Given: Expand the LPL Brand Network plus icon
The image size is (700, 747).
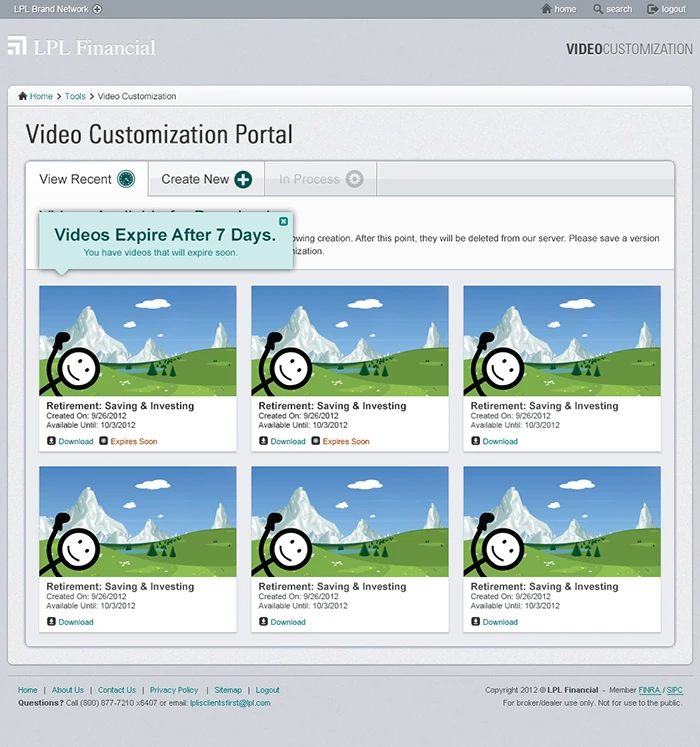Looking at the screenshot, I should (97, 9).
